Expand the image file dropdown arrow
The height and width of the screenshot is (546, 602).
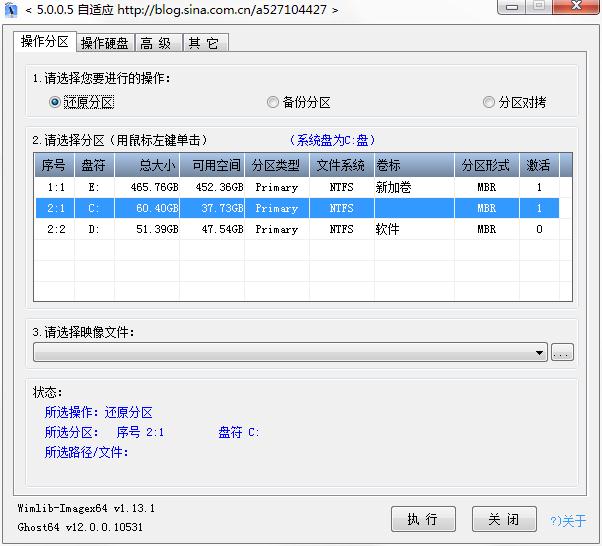[540, 353]
